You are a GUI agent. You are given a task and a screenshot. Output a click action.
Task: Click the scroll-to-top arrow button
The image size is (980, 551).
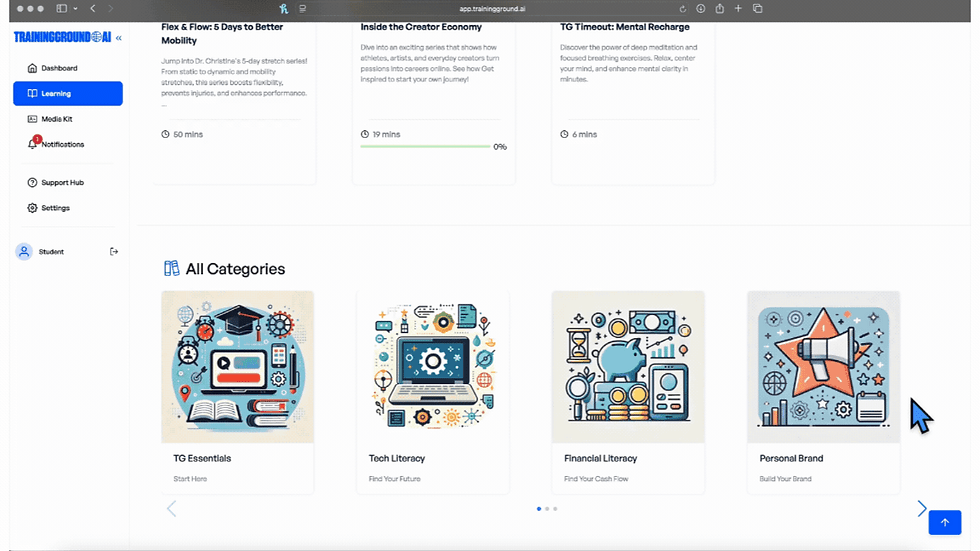[944, 522]
